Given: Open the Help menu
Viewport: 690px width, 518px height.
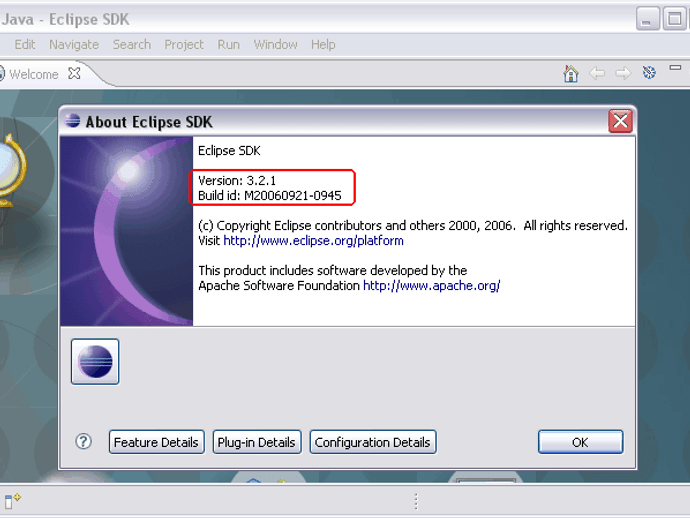Looking at the screenshot, I should (323, 44).
